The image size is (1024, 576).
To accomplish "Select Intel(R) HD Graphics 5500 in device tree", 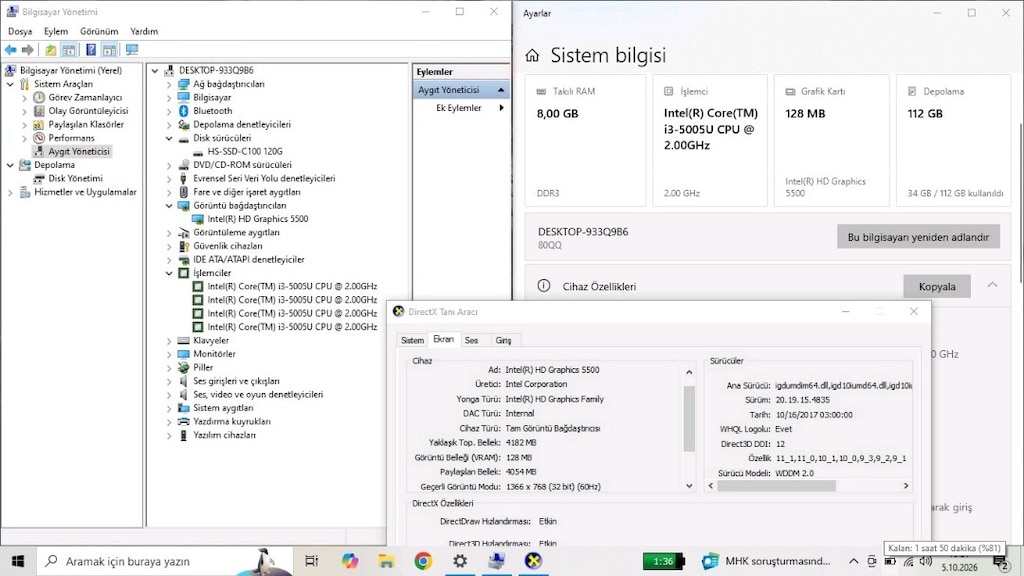I will coord(257,219).
